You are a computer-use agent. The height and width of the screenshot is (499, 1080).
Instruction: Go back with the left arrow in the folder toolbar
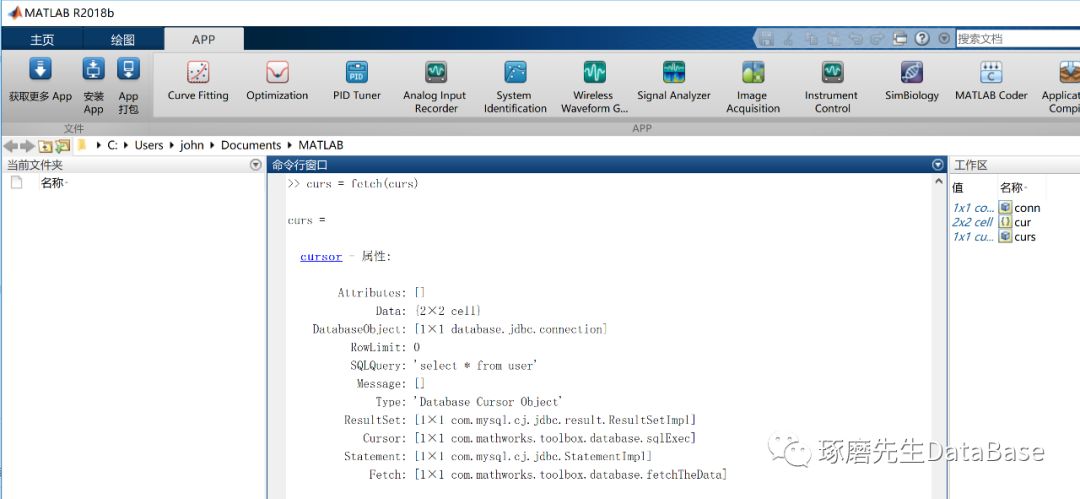tap(10, 145)
